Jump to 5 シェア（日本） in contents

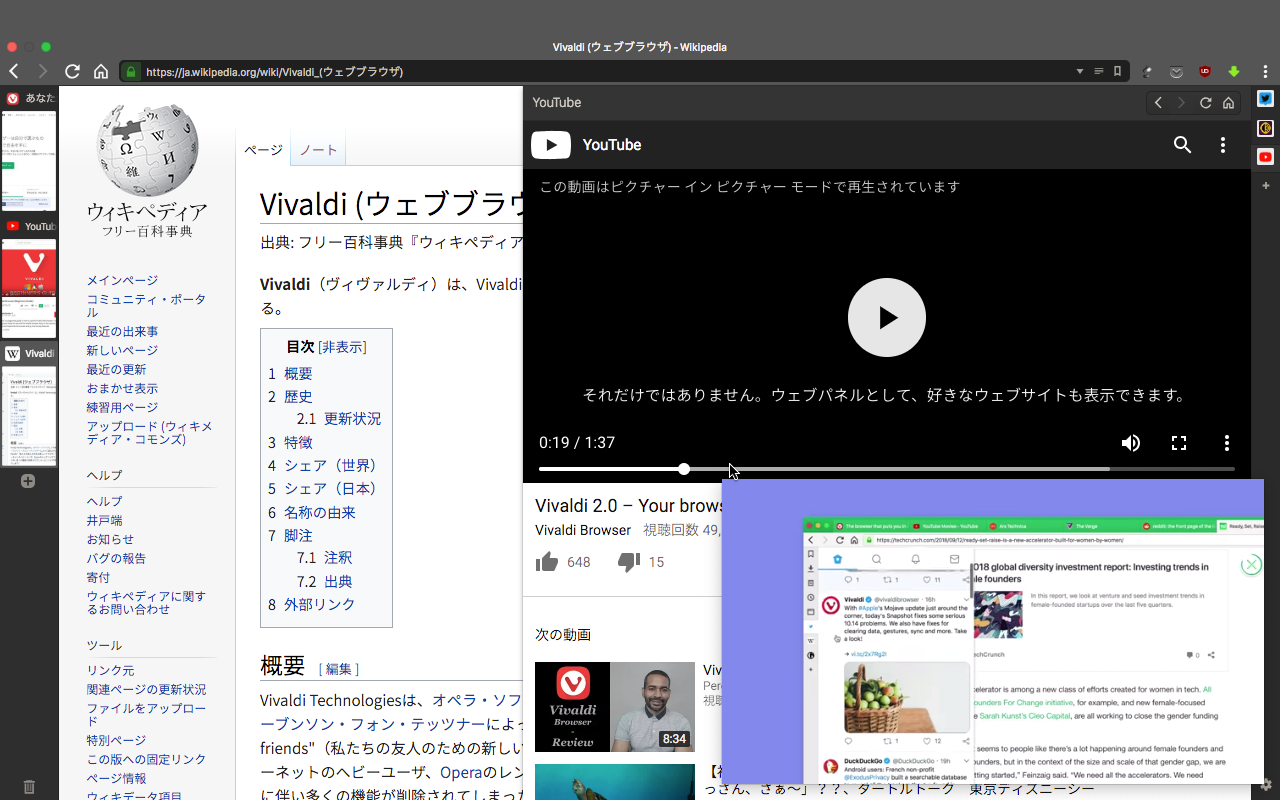tap(324, 489)
